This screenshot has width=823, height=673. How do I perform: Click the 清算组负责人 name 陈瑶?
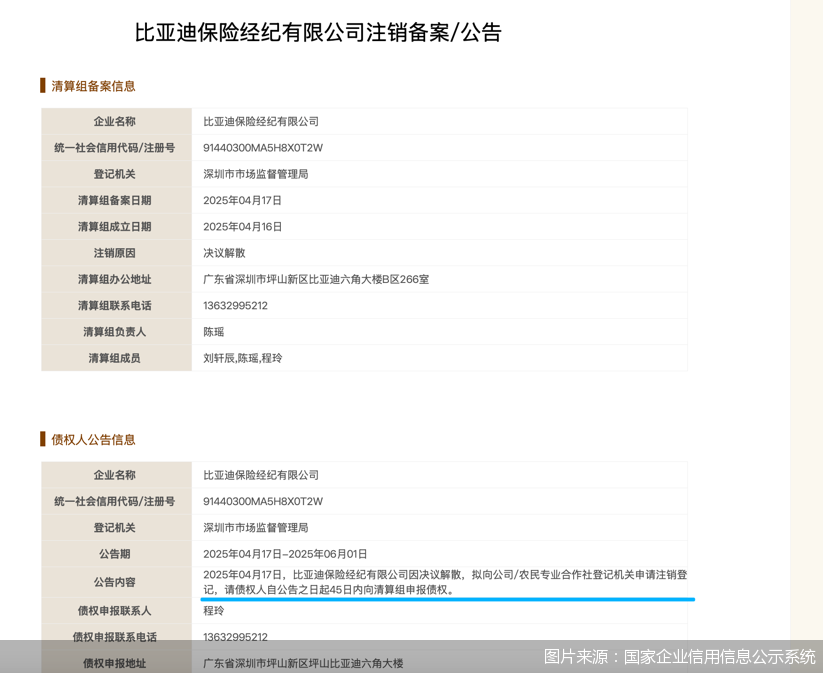tap(214, 332)
